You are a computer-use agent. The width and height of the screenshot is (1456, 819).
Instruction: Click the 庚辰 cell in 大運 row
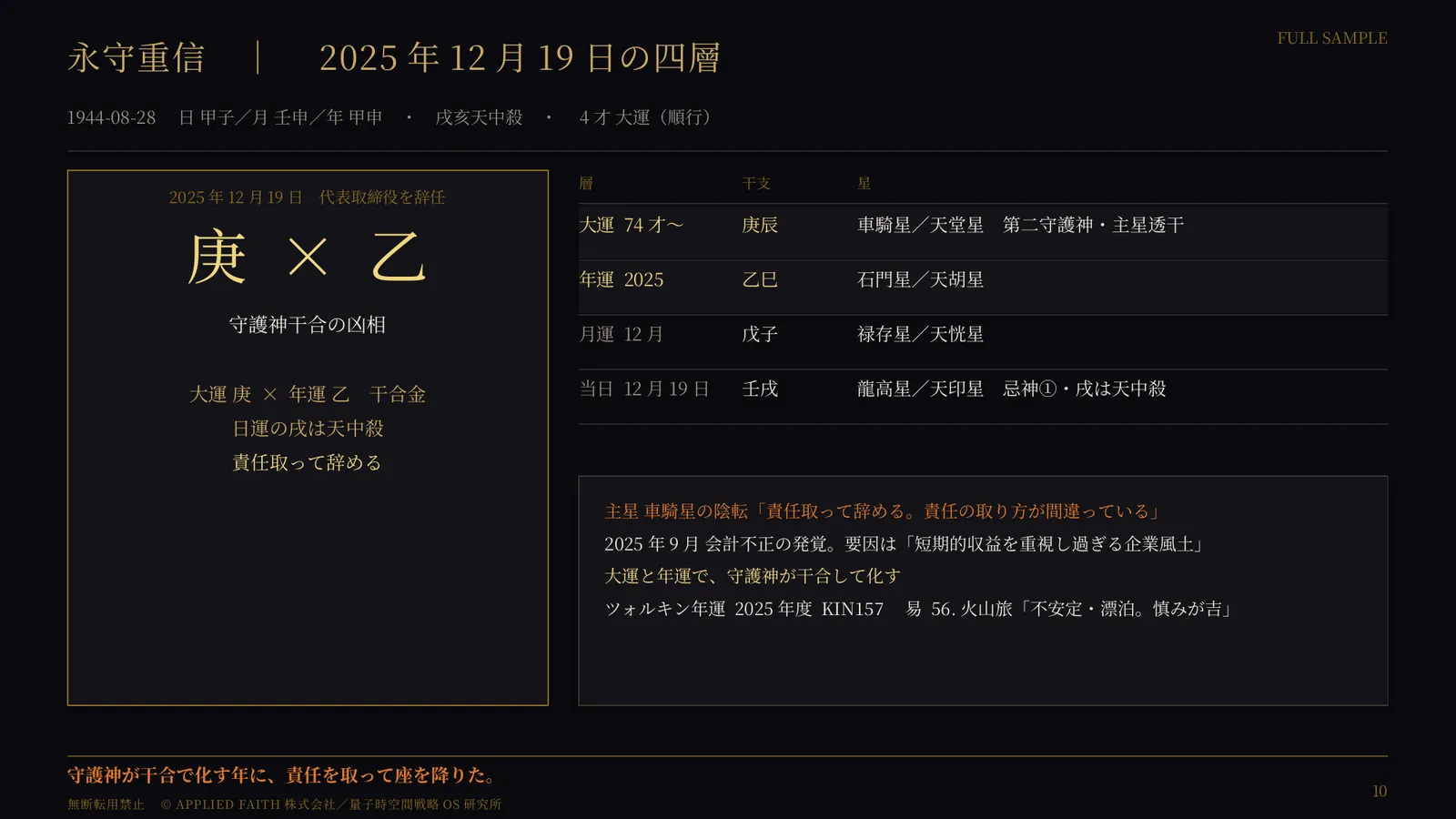760,225
